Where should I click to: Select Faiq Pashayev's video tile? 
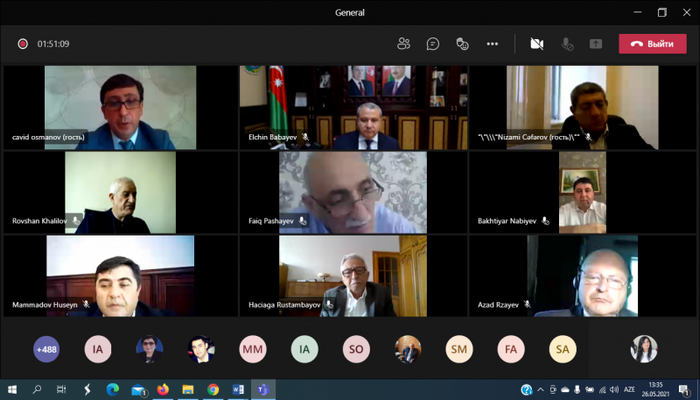353,192
